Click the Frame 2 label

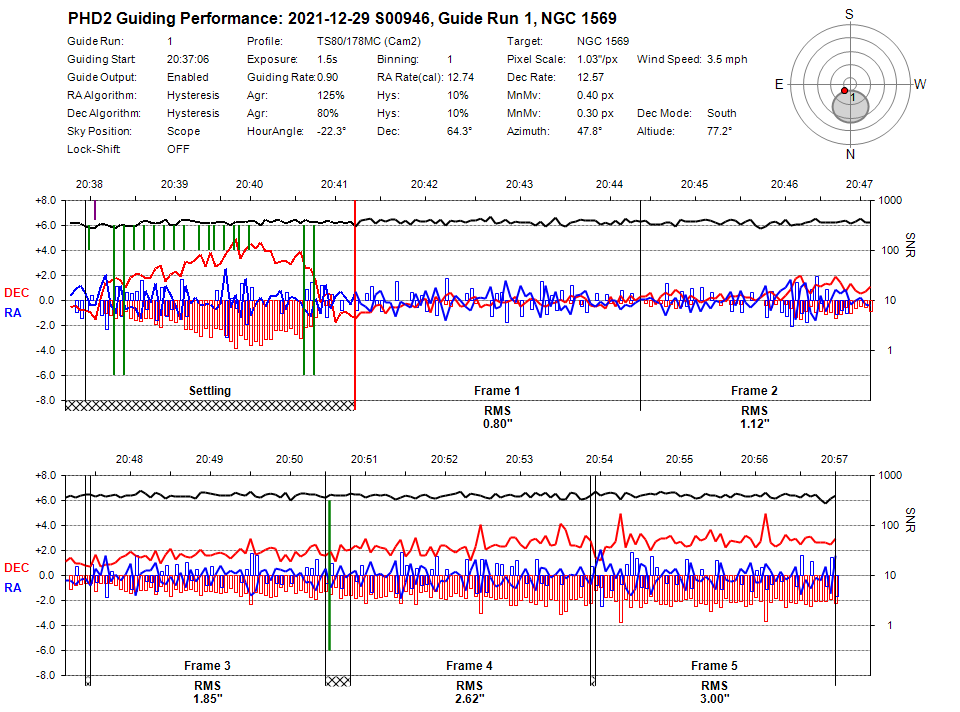pyautogui.click(x=754, y=391)
